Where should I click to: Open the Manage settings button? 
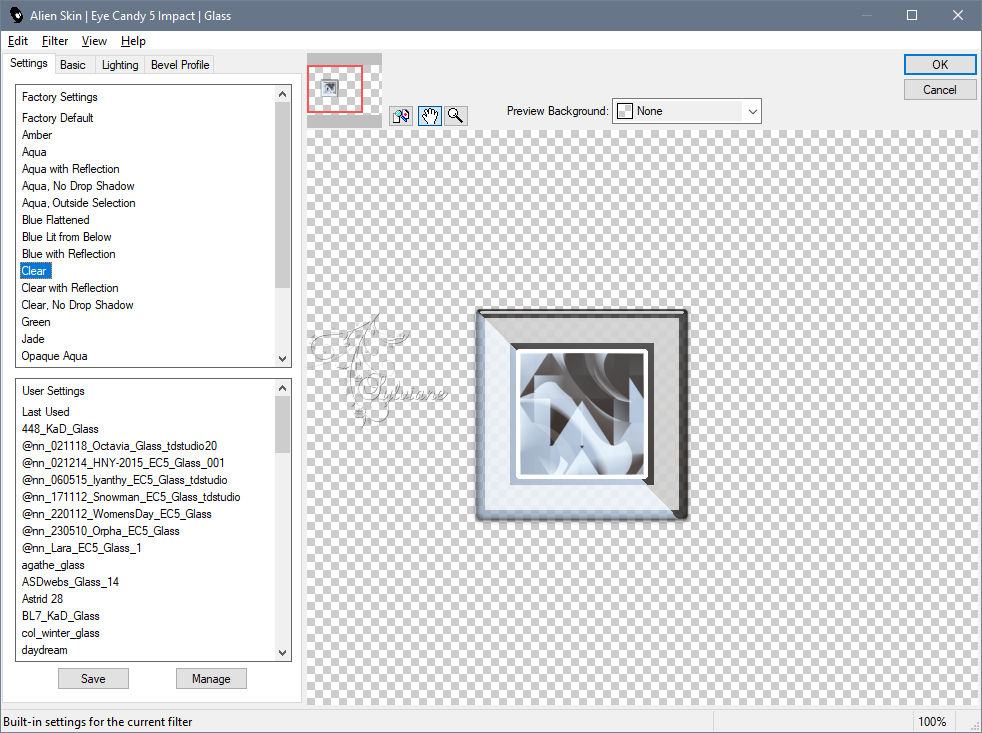pos(211,678)
